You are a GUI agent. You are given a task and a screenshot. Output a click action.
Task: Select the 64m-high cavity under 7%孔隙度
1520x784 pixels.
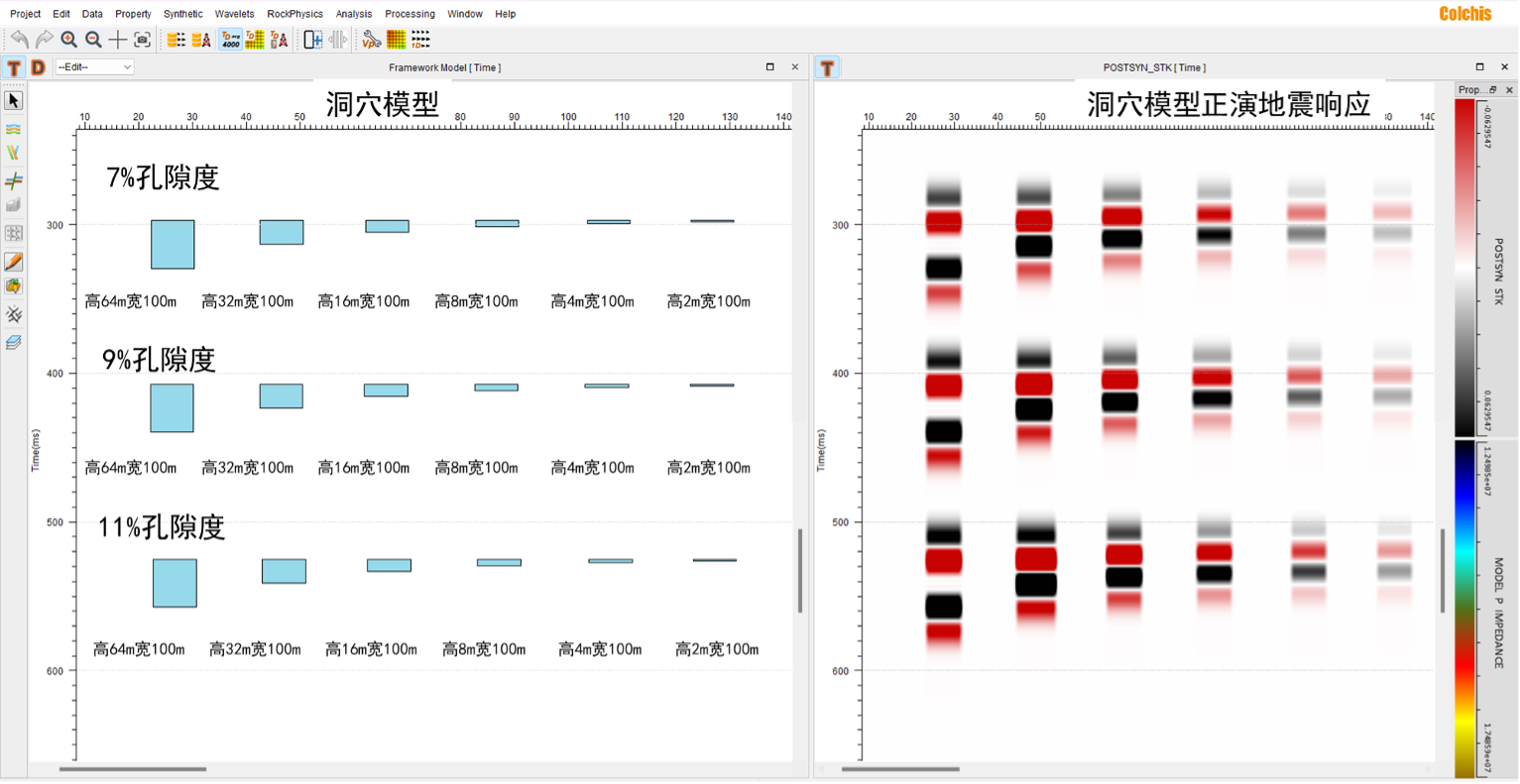(x=173, y=245)
